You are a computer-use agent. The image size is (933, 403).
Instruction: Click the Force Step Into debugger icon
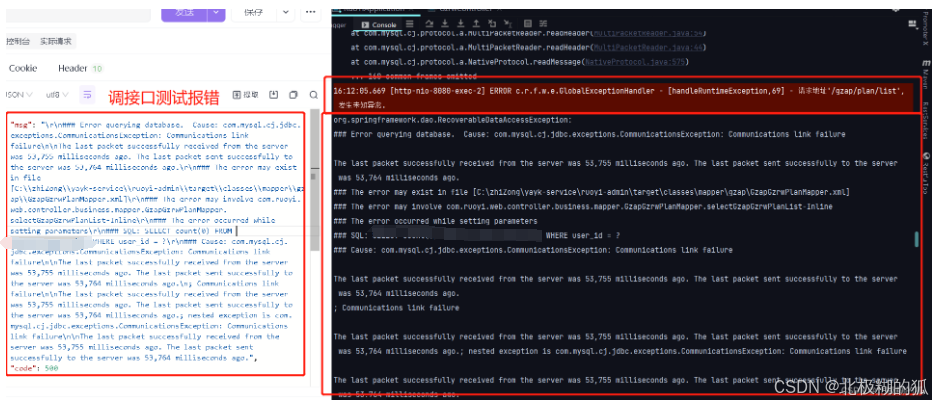click(461, 24)
